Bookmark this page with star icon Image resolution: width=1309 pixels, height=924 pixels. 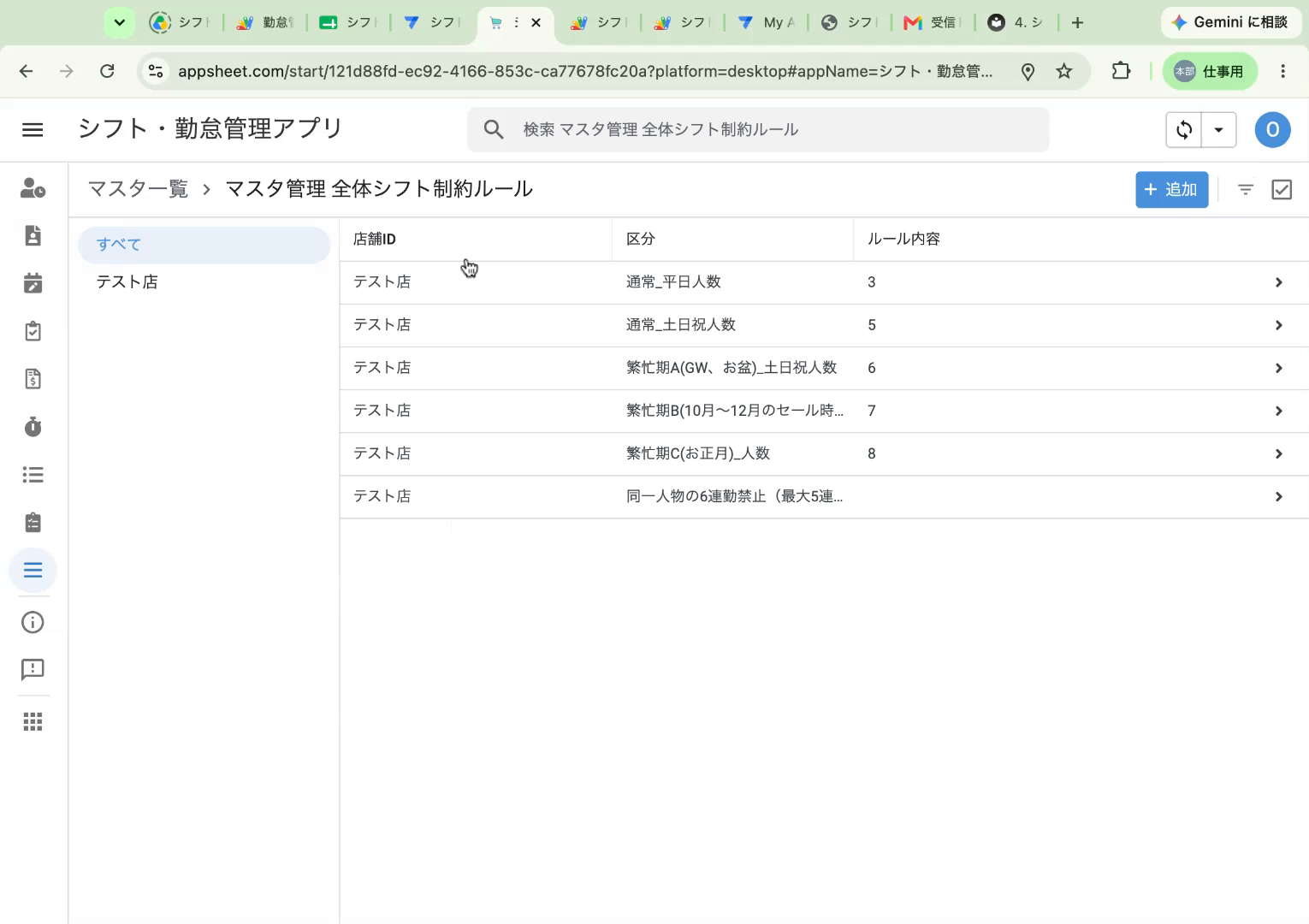click(1063, 71)
